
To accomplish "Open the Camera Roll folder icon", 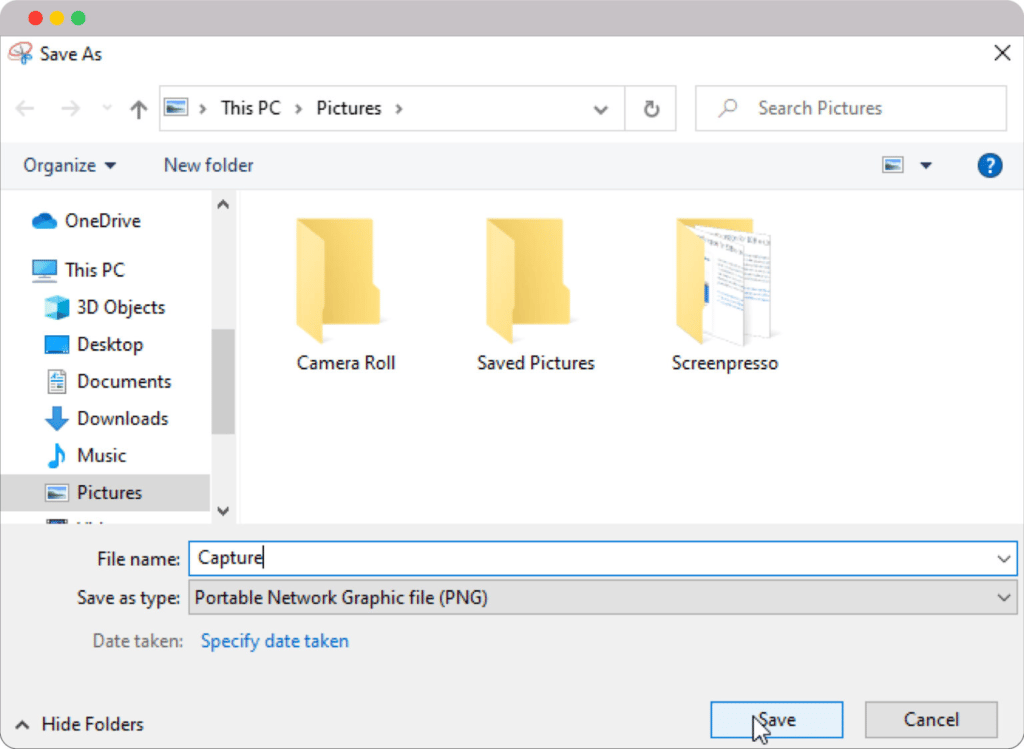I will pyautogui.click(x=335, y=281).
